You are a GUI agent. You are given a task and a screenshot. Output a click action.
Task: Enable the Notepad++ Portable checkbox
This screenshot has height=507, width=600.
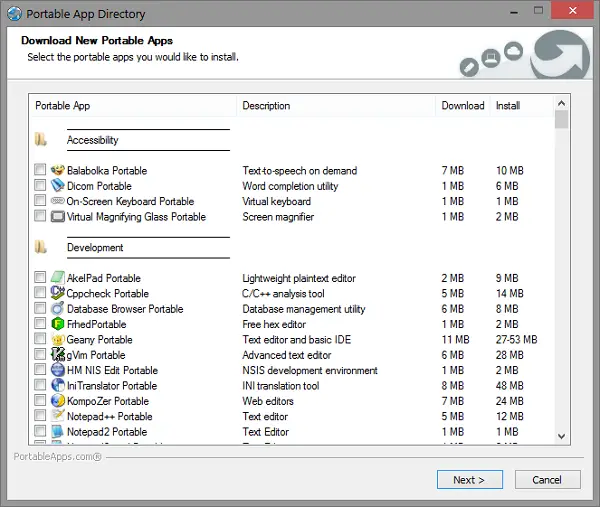(x=40, y=417)
